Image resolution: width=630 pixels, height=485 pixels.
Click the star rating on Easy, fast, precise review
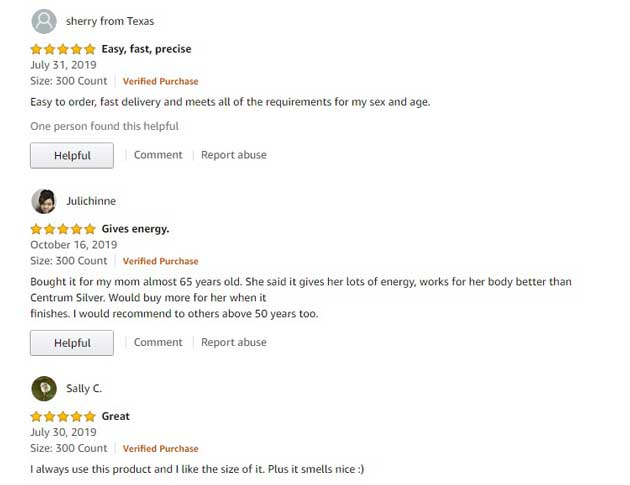pos(63,49)
